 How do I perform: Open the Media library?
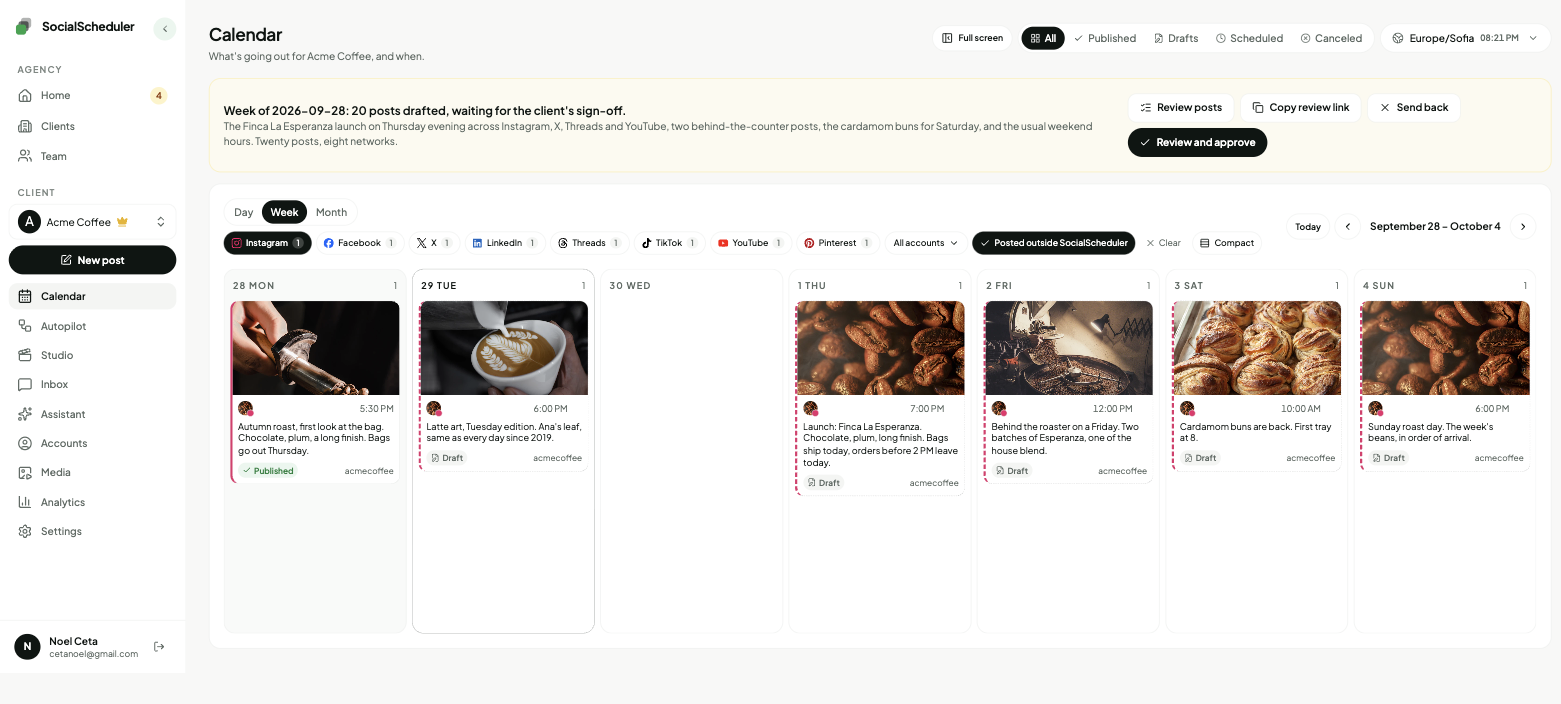click(x=92, y=472)
